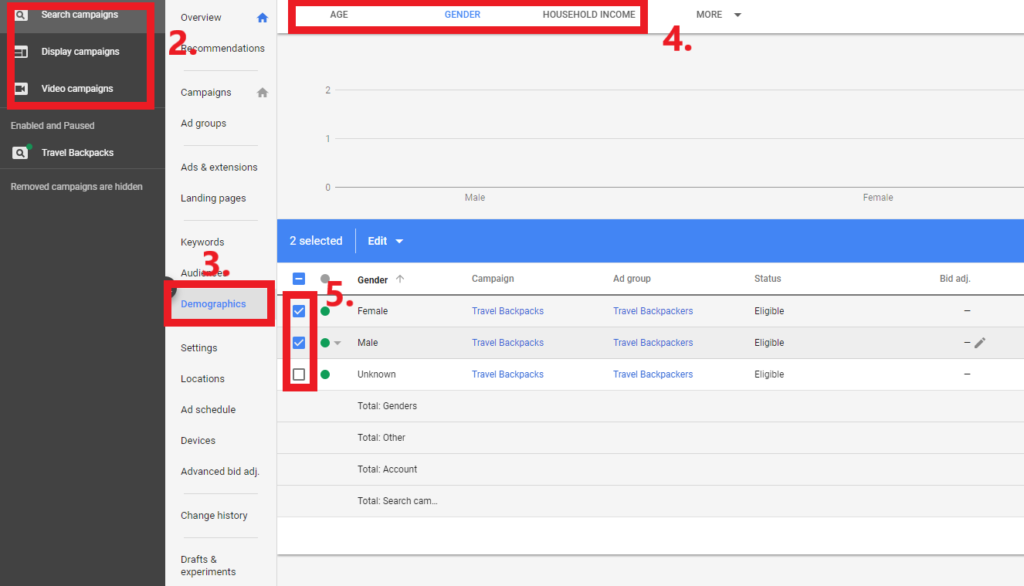
Task: Switch to the HOUSEHOLD INCOME tab
Action: point(588,14)
